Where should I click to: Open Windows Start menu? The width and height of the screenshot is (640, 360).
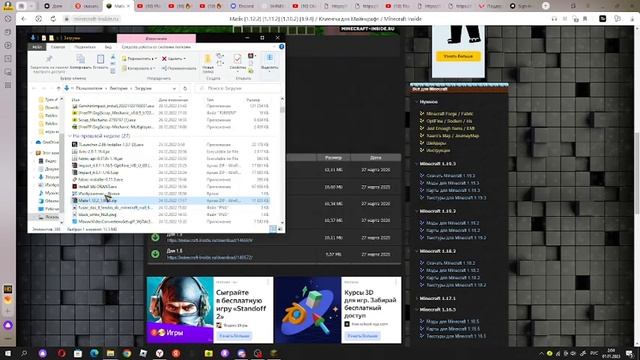pyautogui.click(x=7, y=353)
